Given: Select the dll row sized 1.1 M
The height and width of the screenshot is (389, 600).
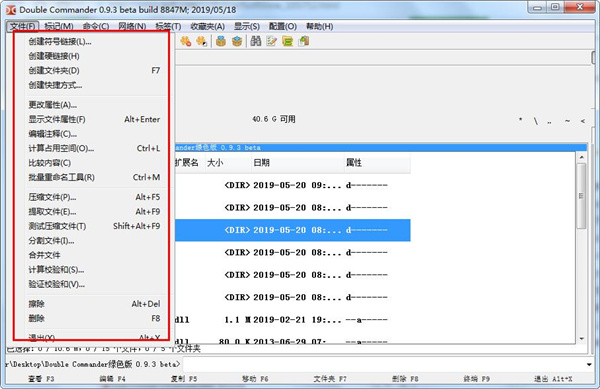Looking at the screenshot, I should tap(293, 319).
